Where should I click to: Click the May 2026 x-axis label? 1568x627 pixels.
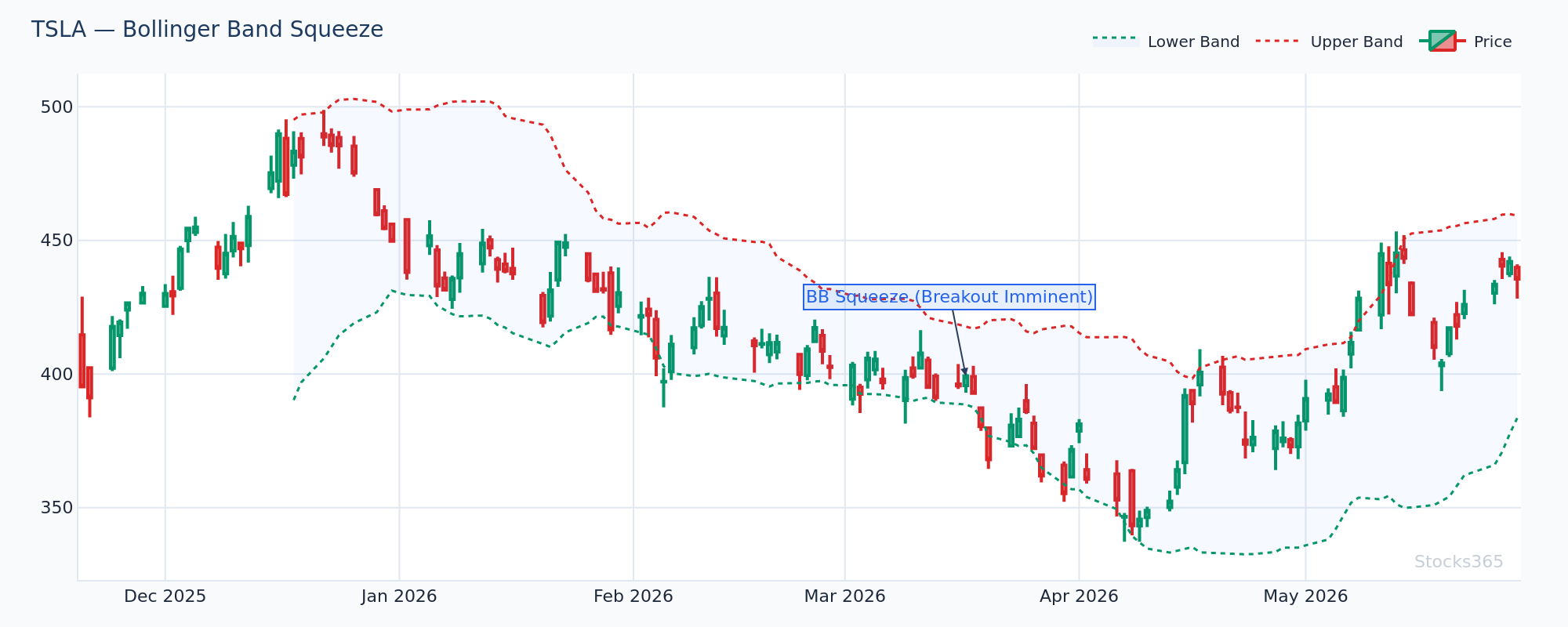coord(1305,596)
